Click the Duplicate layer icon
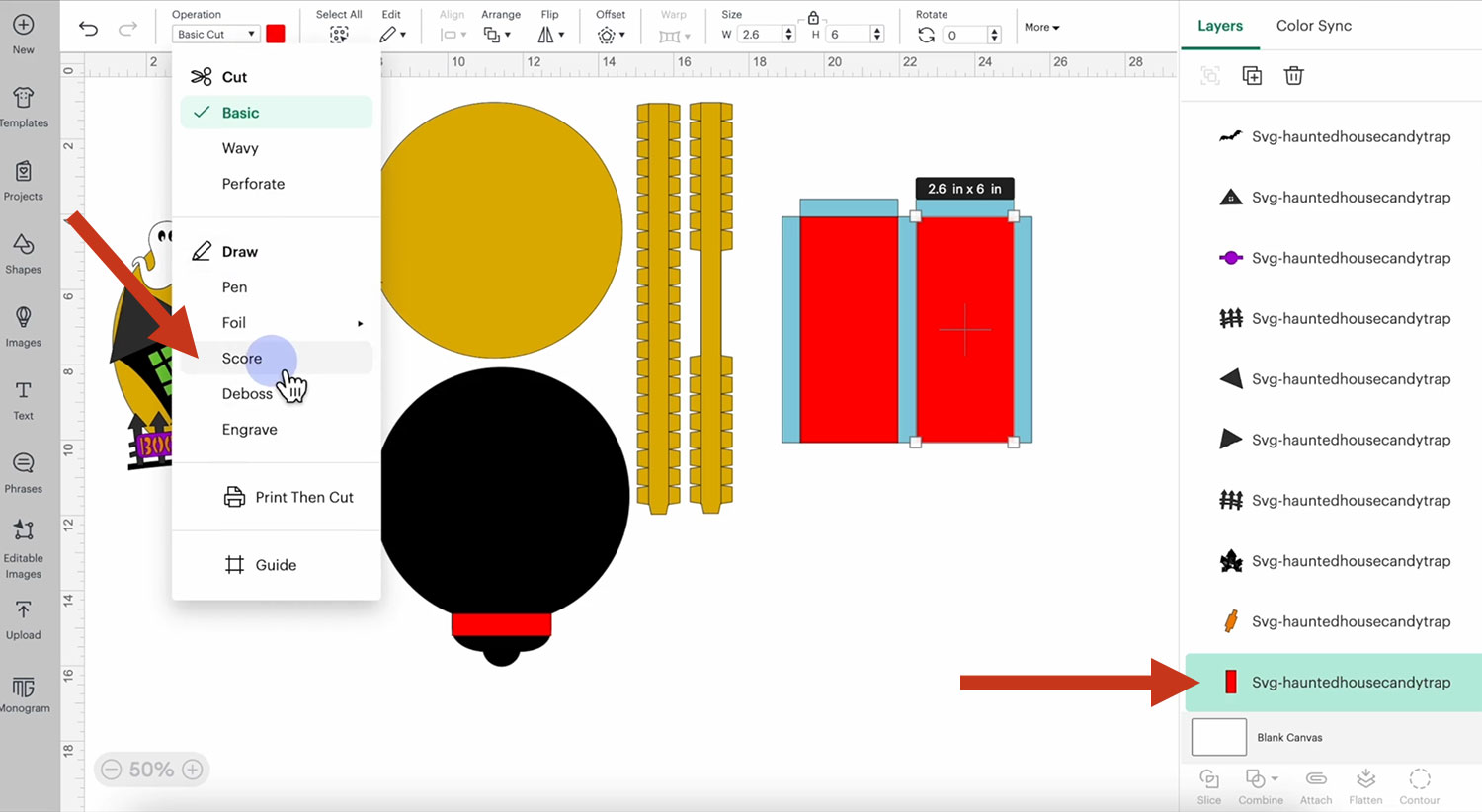This screenshot has width=1482, height=812. point(1252,76)
